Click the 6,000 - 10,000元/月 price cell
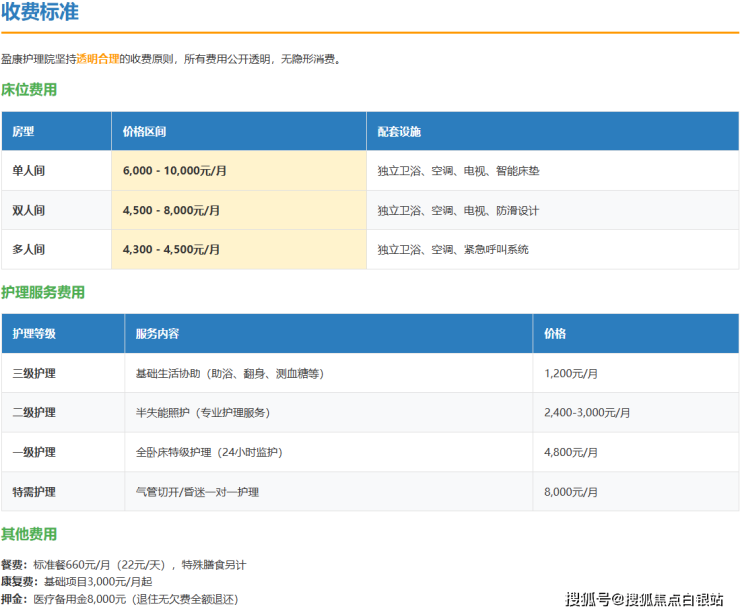This screenshot has height=615, width=740. click(174, 171)
